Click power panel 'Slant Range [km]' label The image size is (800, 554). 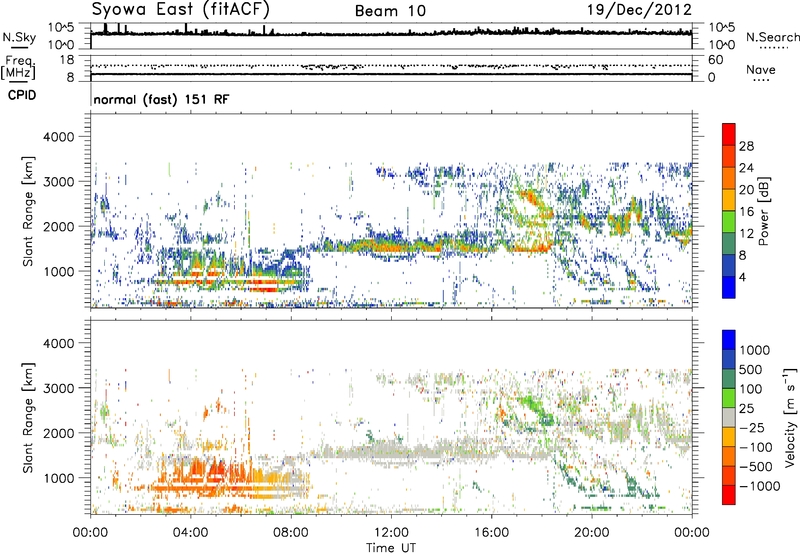point(28,211)
